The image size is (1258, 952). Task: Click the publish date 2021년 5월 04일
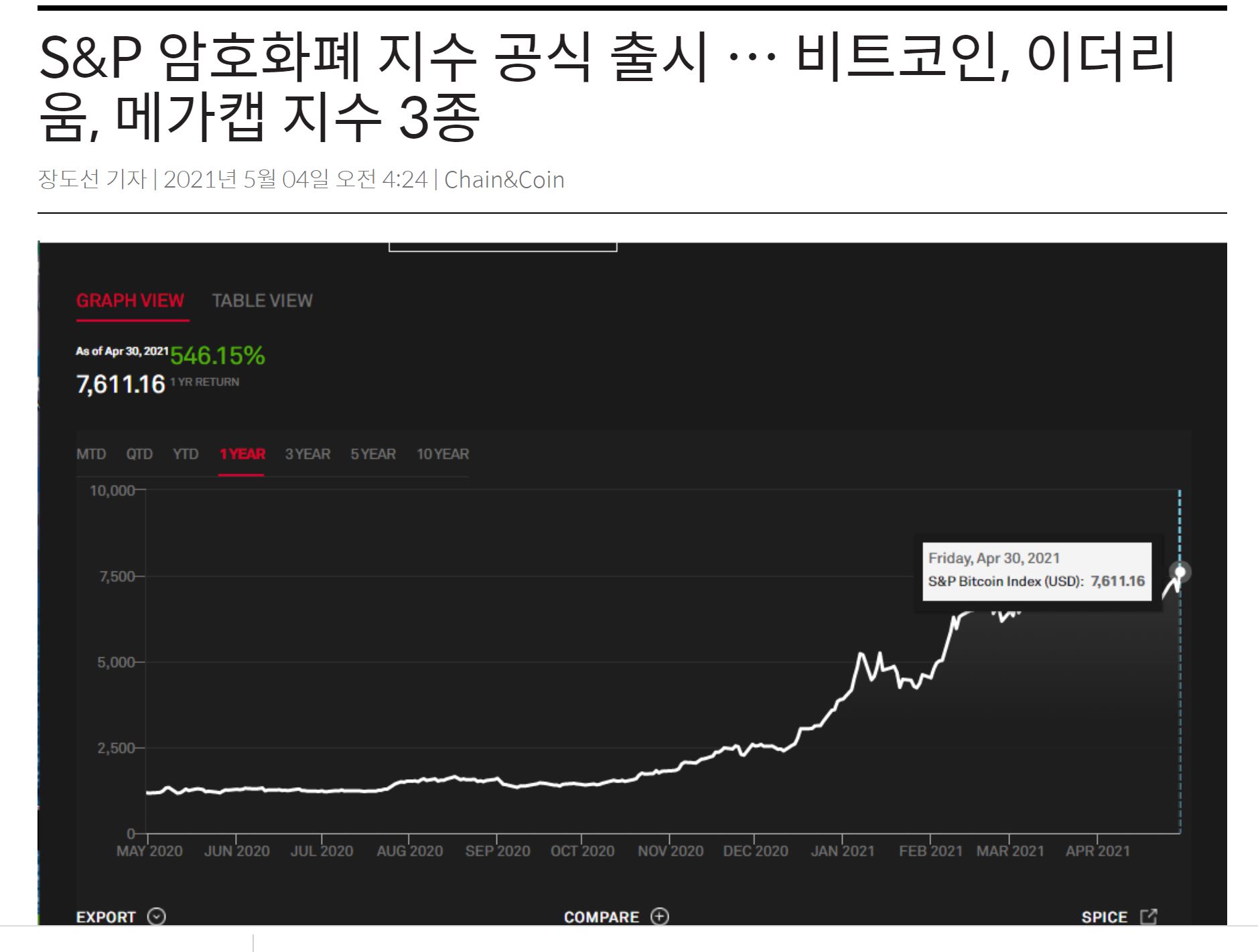click(247, 180)
